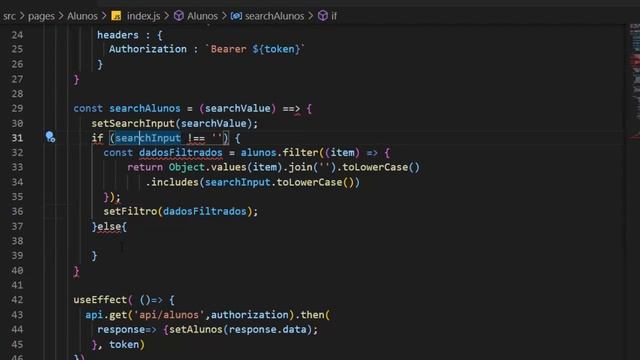Click line number 37 in the gutter
The width and height of the screenshot is (640, 360).
click(17, 227)
